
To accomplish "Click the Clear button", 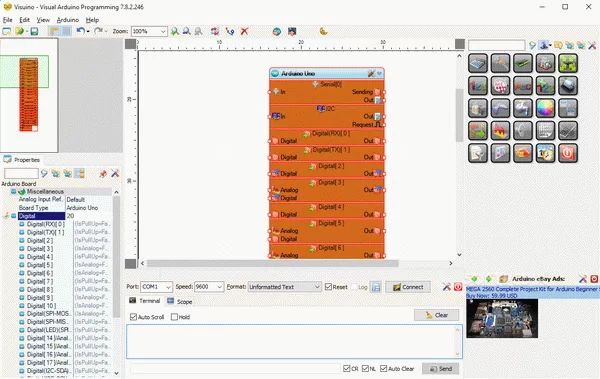I will [436, 315].
